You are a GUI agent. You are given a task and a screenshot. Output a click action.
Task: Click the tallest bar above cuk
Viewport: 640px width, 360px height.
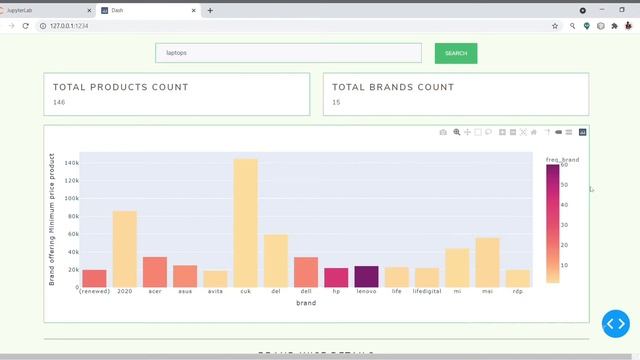(x=245, y=223)
